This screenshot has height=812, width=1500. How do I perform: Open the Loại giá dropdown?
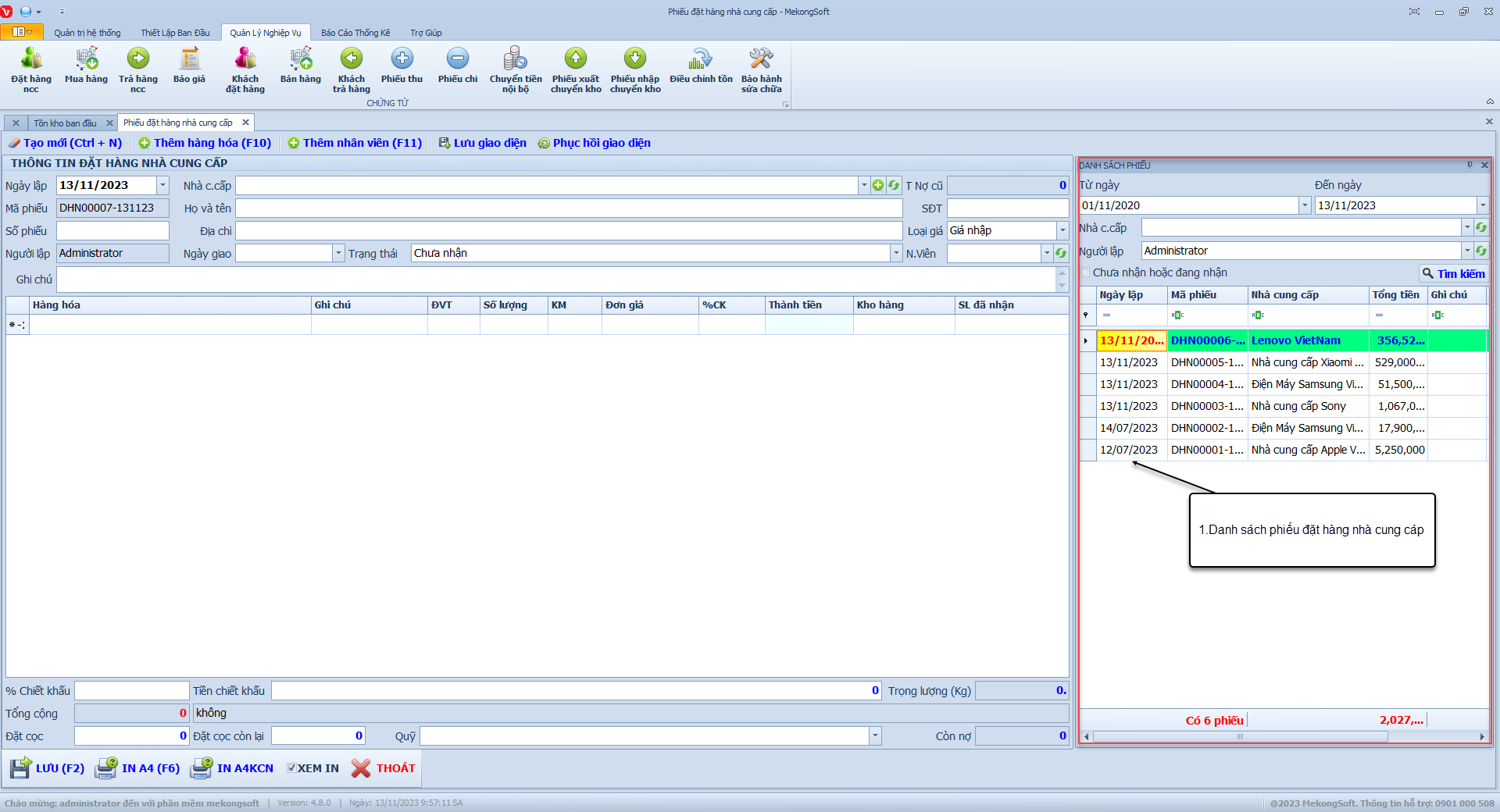1062,230
